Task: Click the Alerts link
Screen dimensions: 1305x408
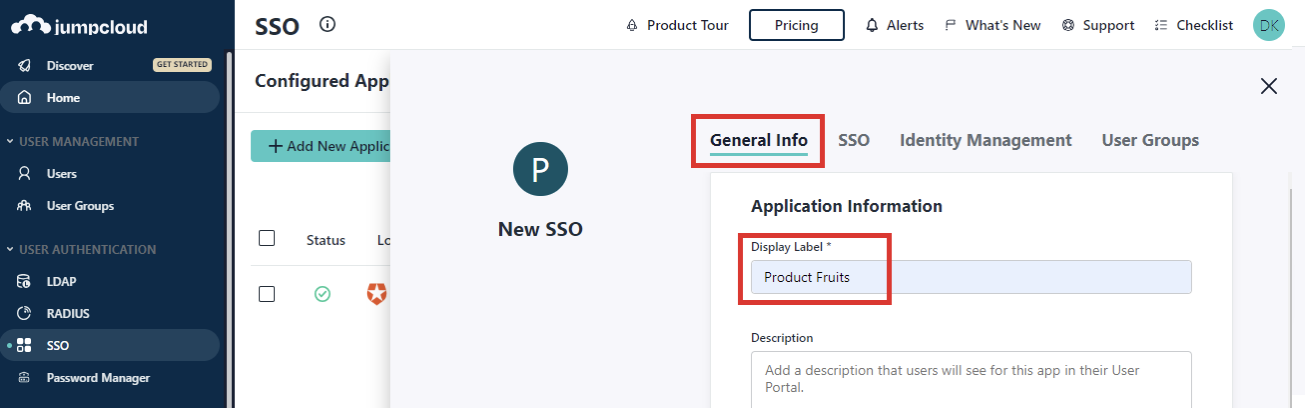Action: click(895, 26)
